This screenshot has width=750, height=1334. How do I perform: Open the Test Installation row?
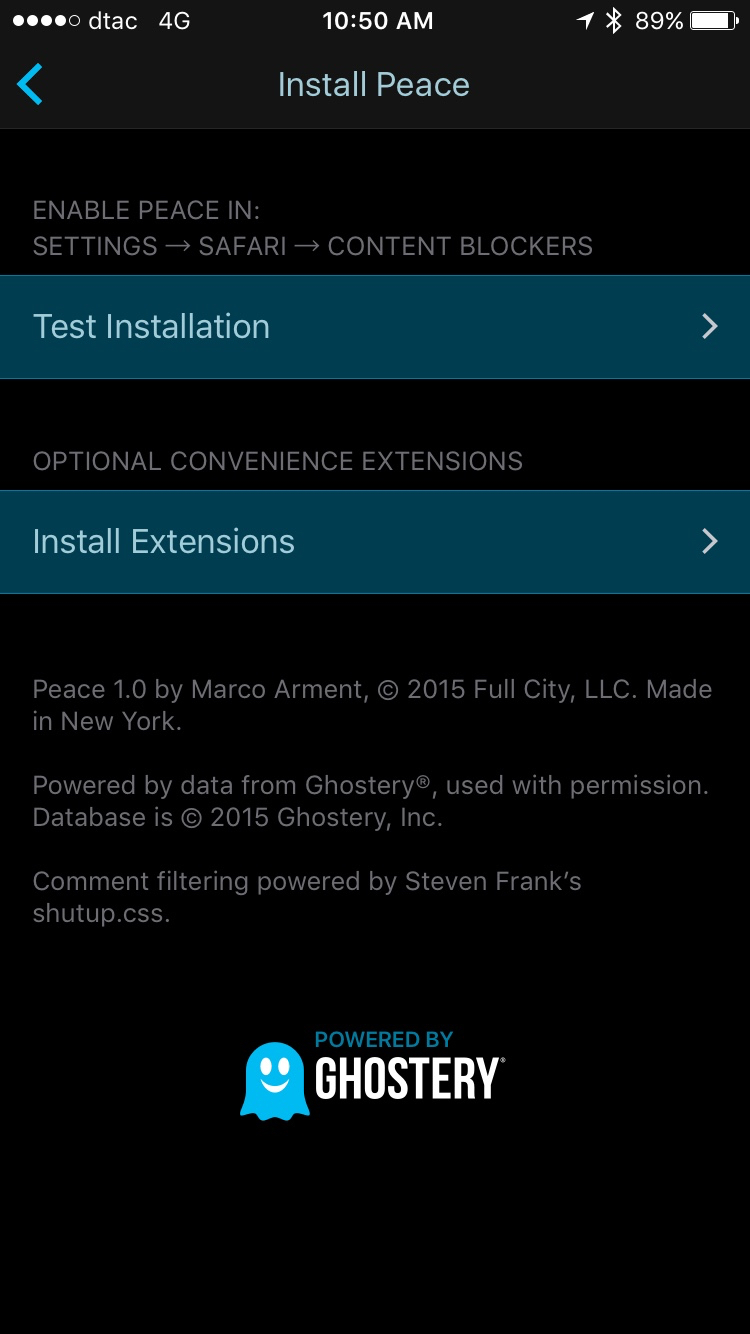(x=375, y=327)
